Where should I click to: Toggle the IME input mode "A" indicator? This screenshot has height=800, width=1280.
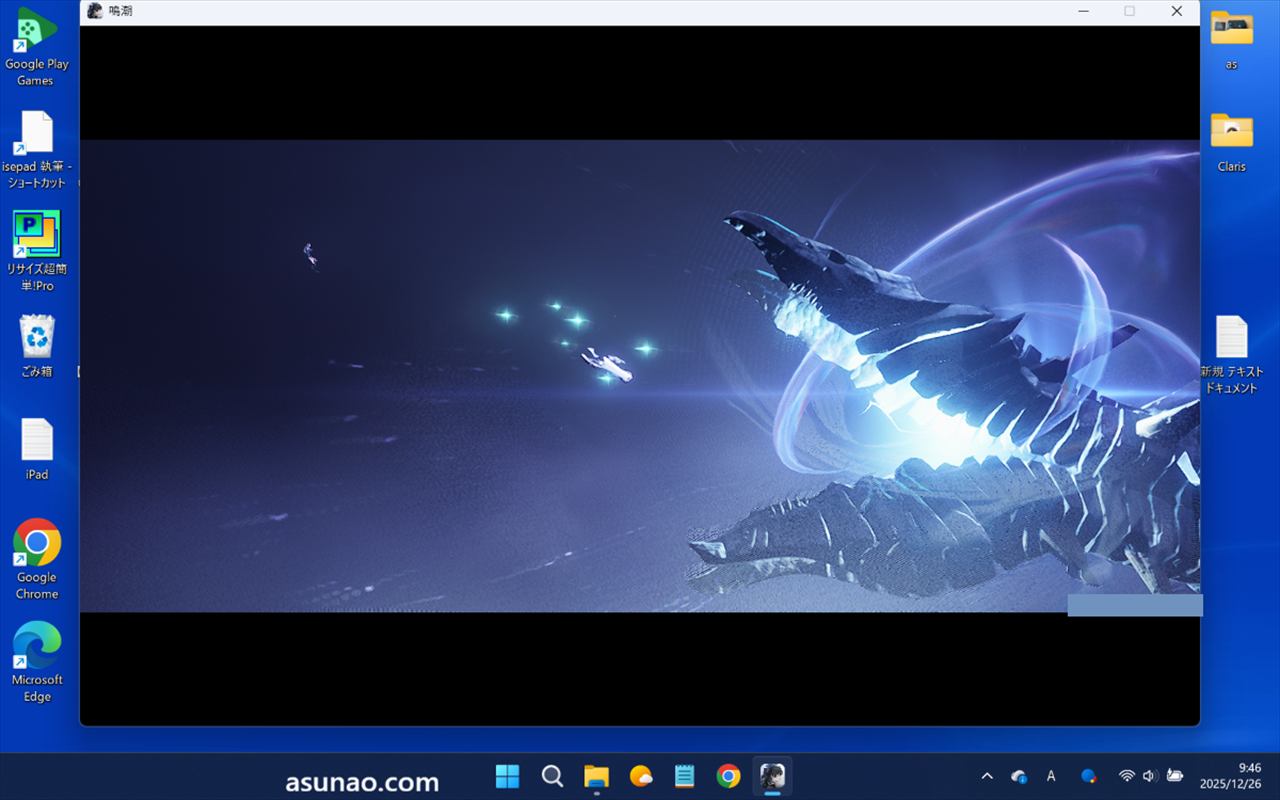tap(1051, 776)
